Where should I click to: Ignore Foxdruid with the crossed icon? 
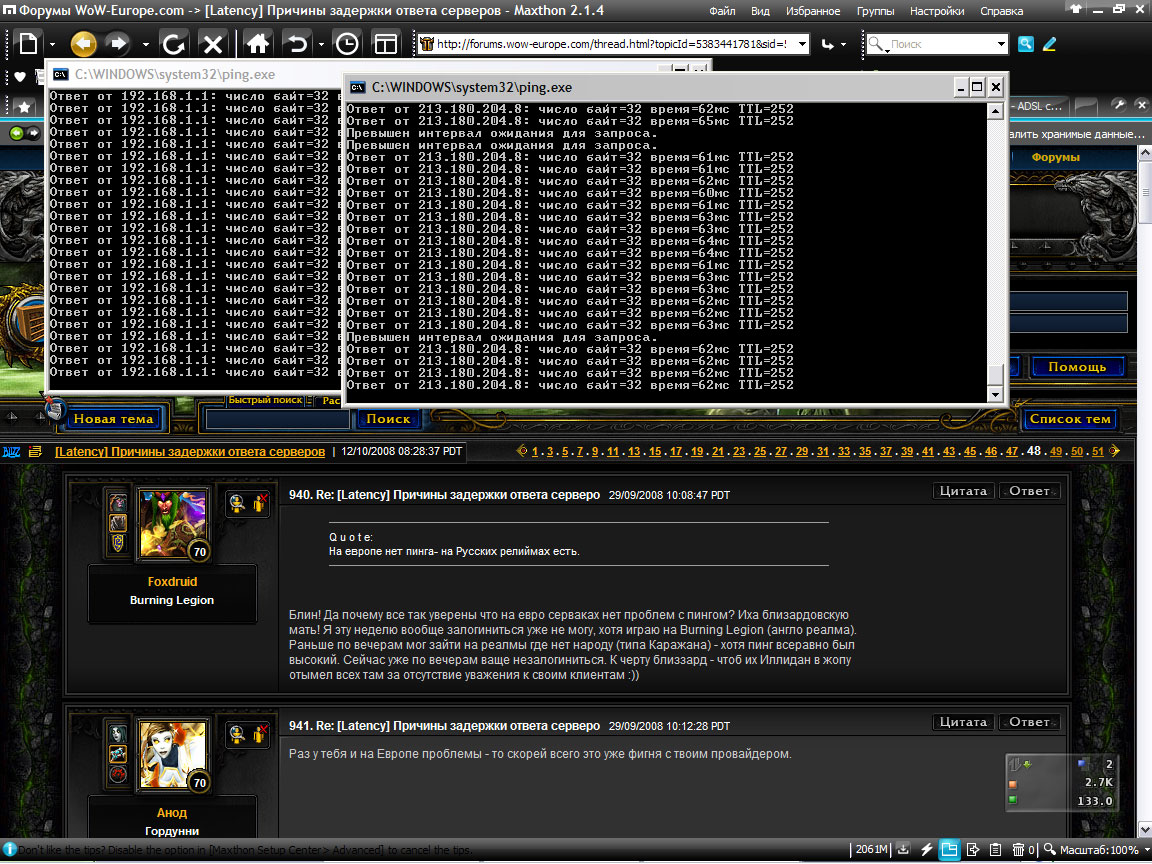click(259, 503)
